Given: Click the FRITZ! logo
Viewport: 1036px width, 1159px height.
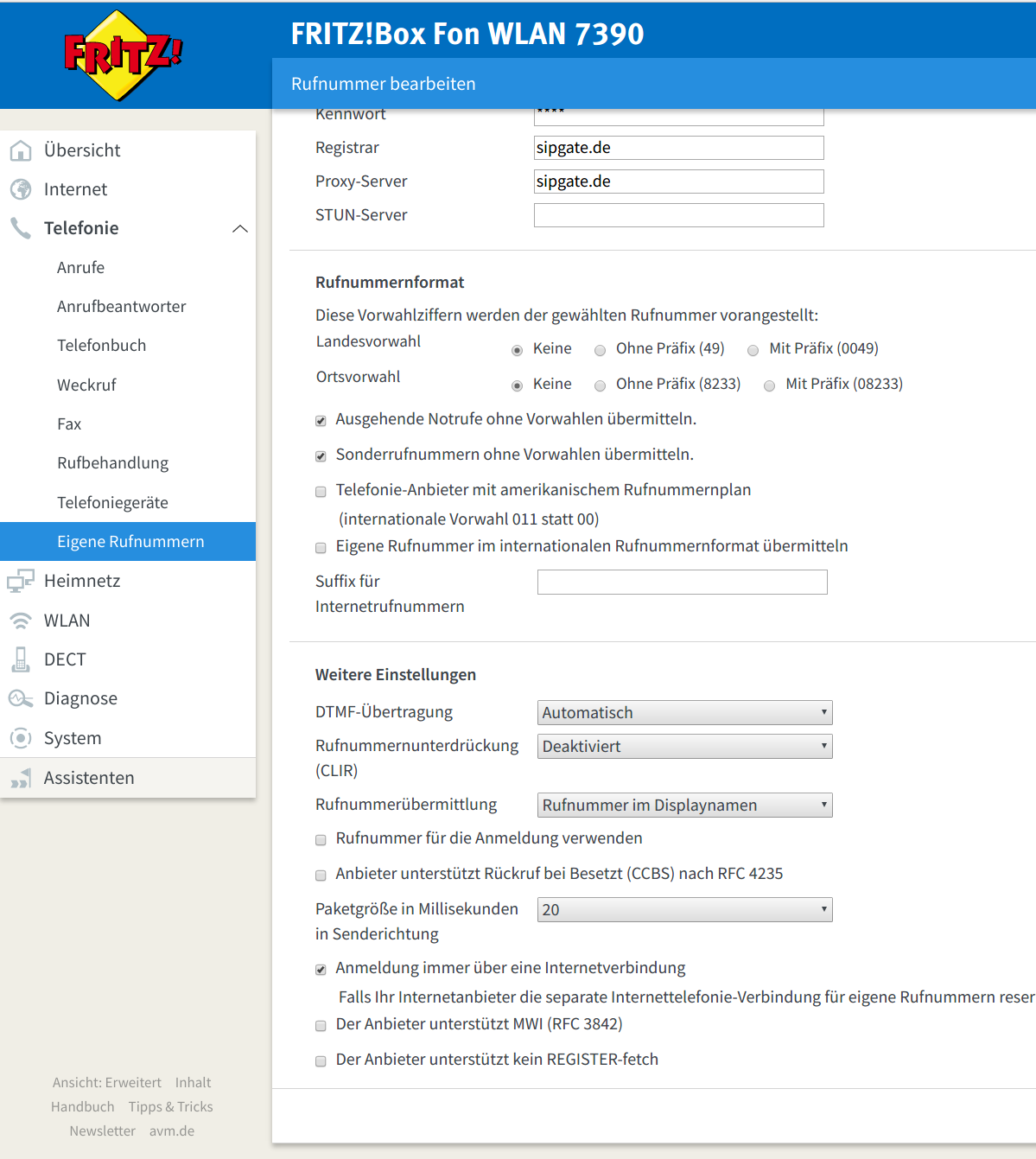Looking at the screenshot, I should [x=123, y=55].
